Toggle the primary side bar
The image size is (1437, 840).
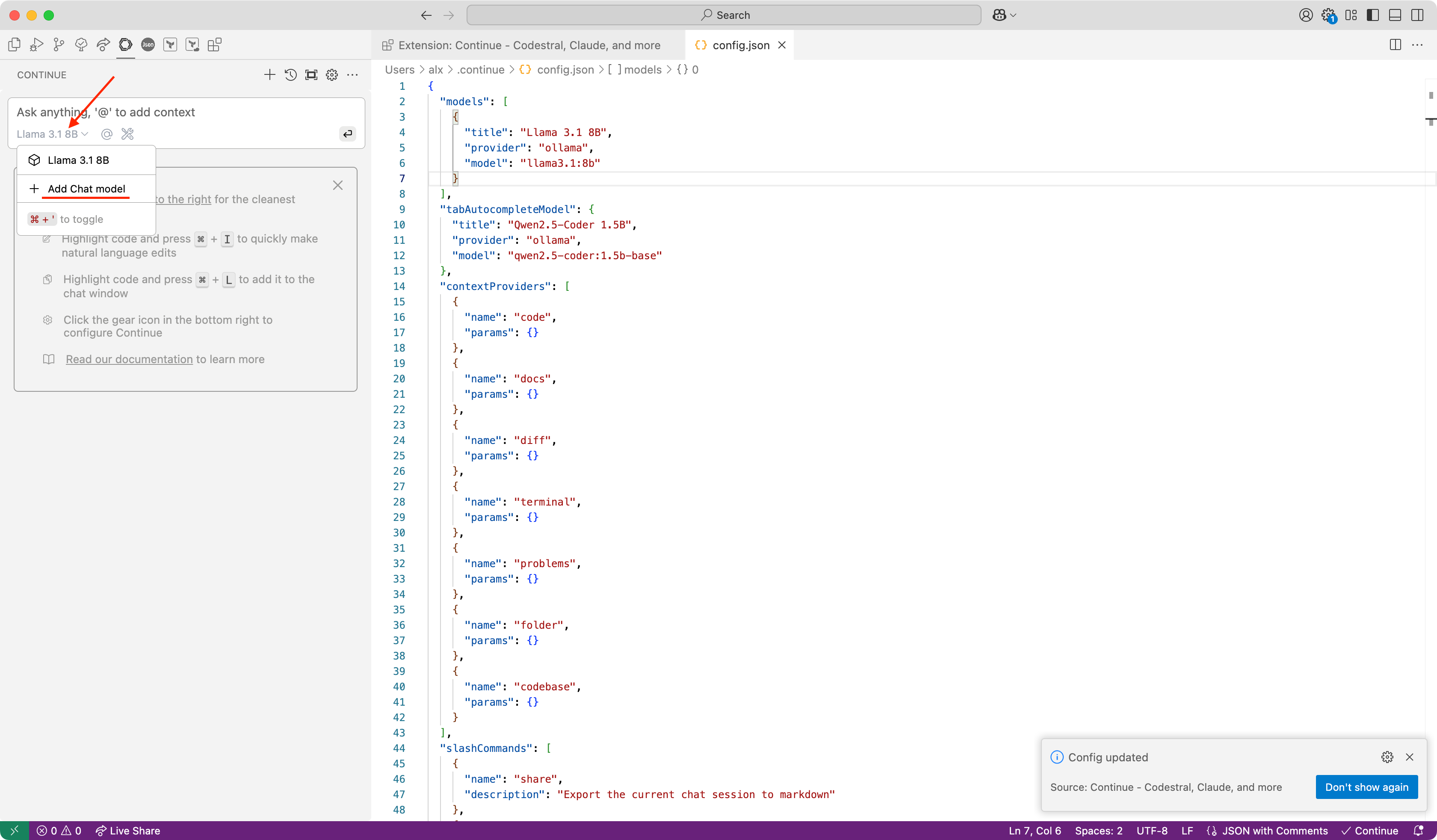1373,15
